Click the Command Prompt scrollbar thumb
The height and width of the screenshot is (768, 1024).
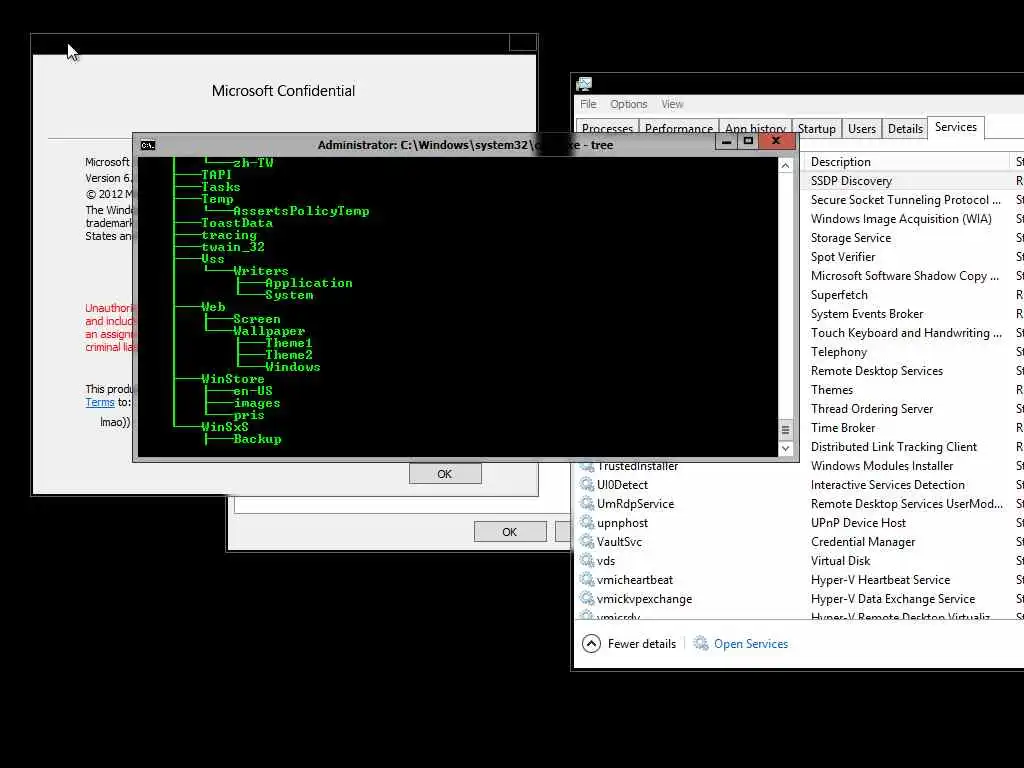pyautogui.click(x=786, y=430)
